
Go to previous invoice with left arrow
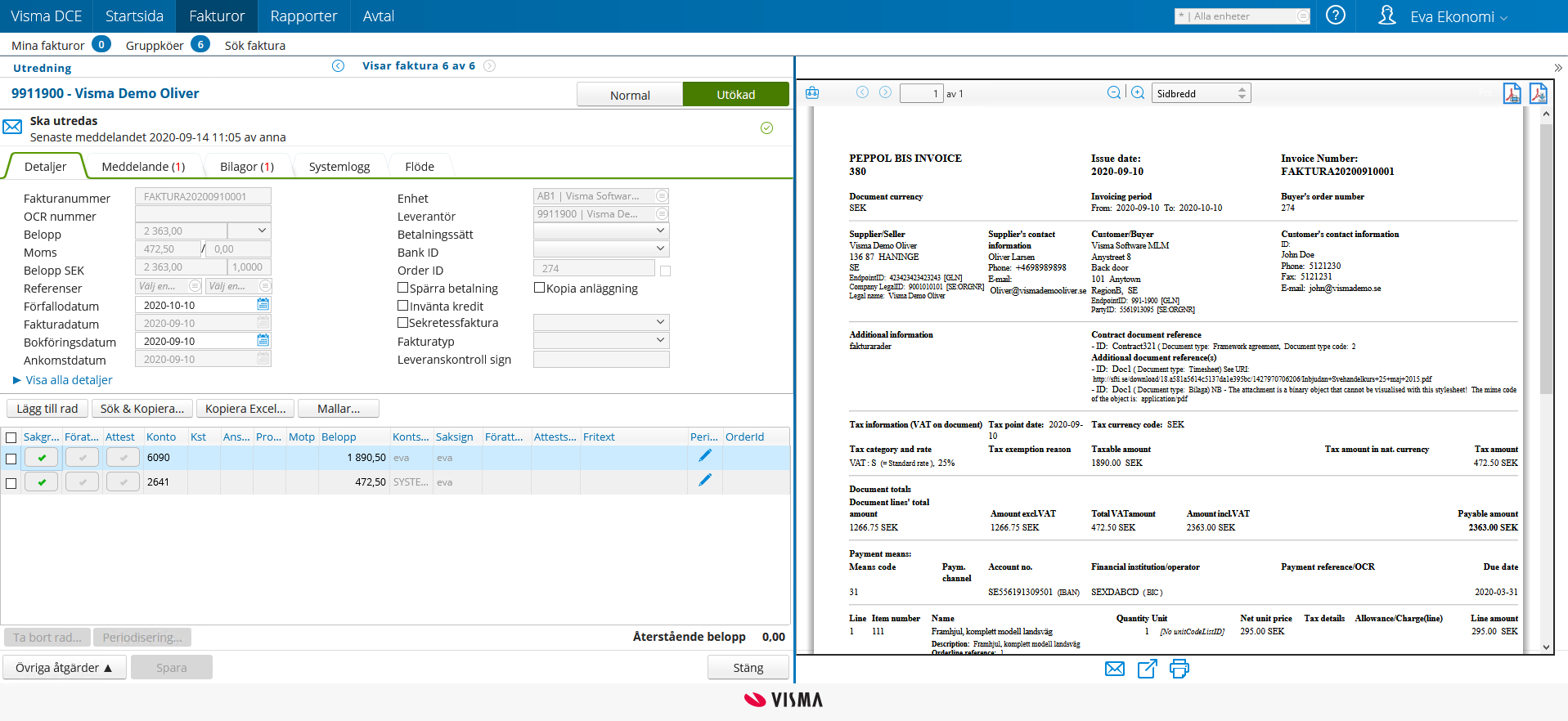tap(338, 66)
